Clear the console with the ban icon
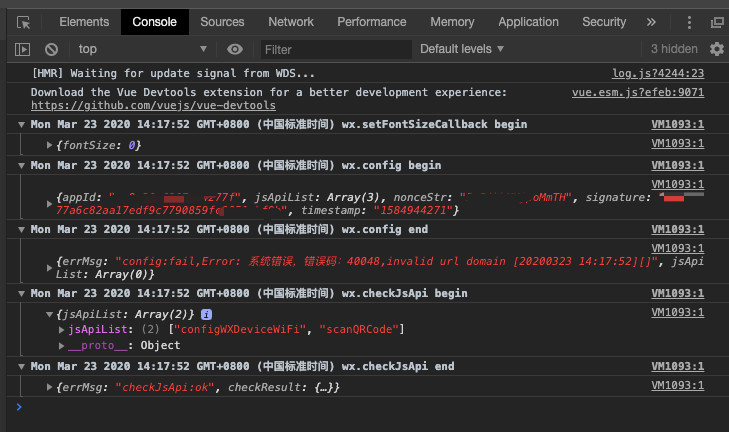 51,49
